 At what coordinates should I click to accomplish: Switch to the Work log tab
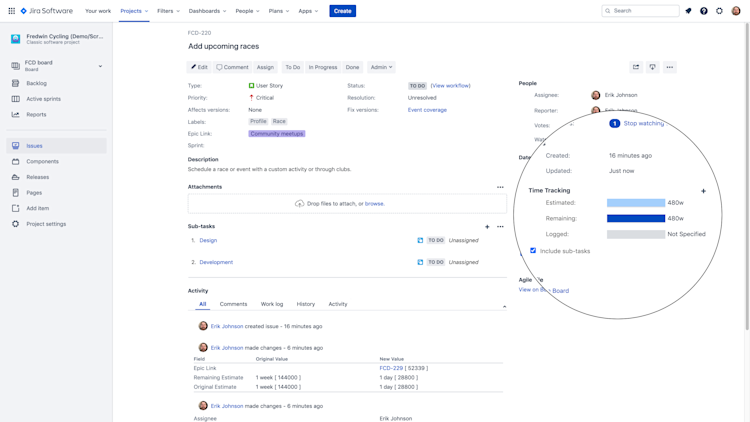pyautogui.click(x=272, y=304)
